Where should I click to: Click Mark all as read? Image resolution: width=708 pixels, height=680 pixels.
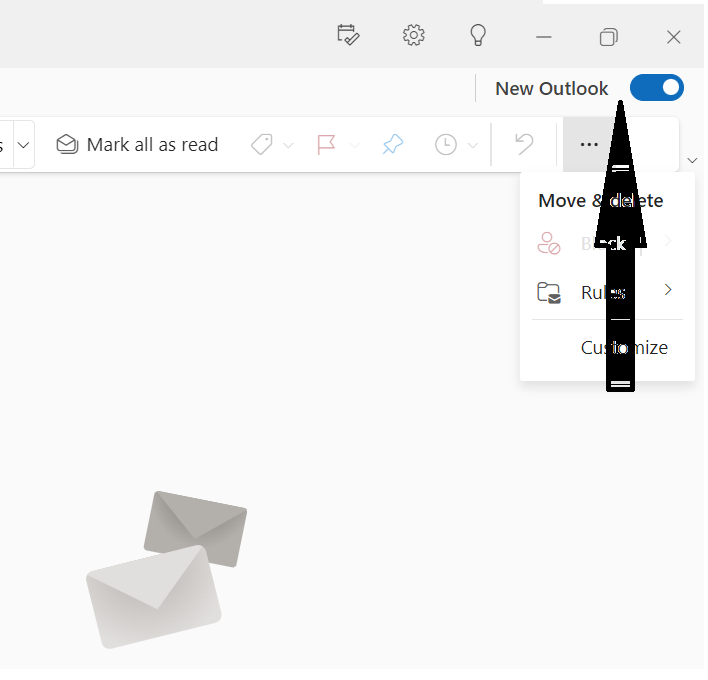click(x=137, y=145)
